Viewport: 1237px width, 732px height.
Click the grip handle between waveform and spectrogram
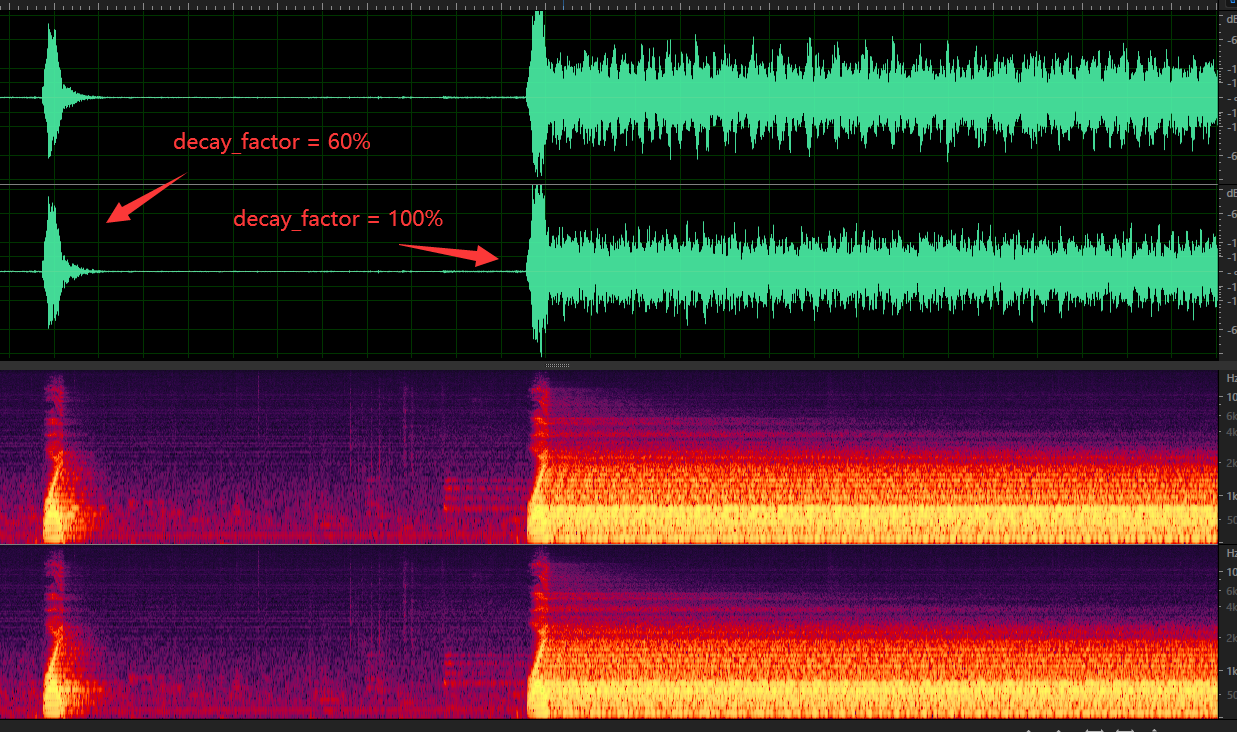[558, 366]
